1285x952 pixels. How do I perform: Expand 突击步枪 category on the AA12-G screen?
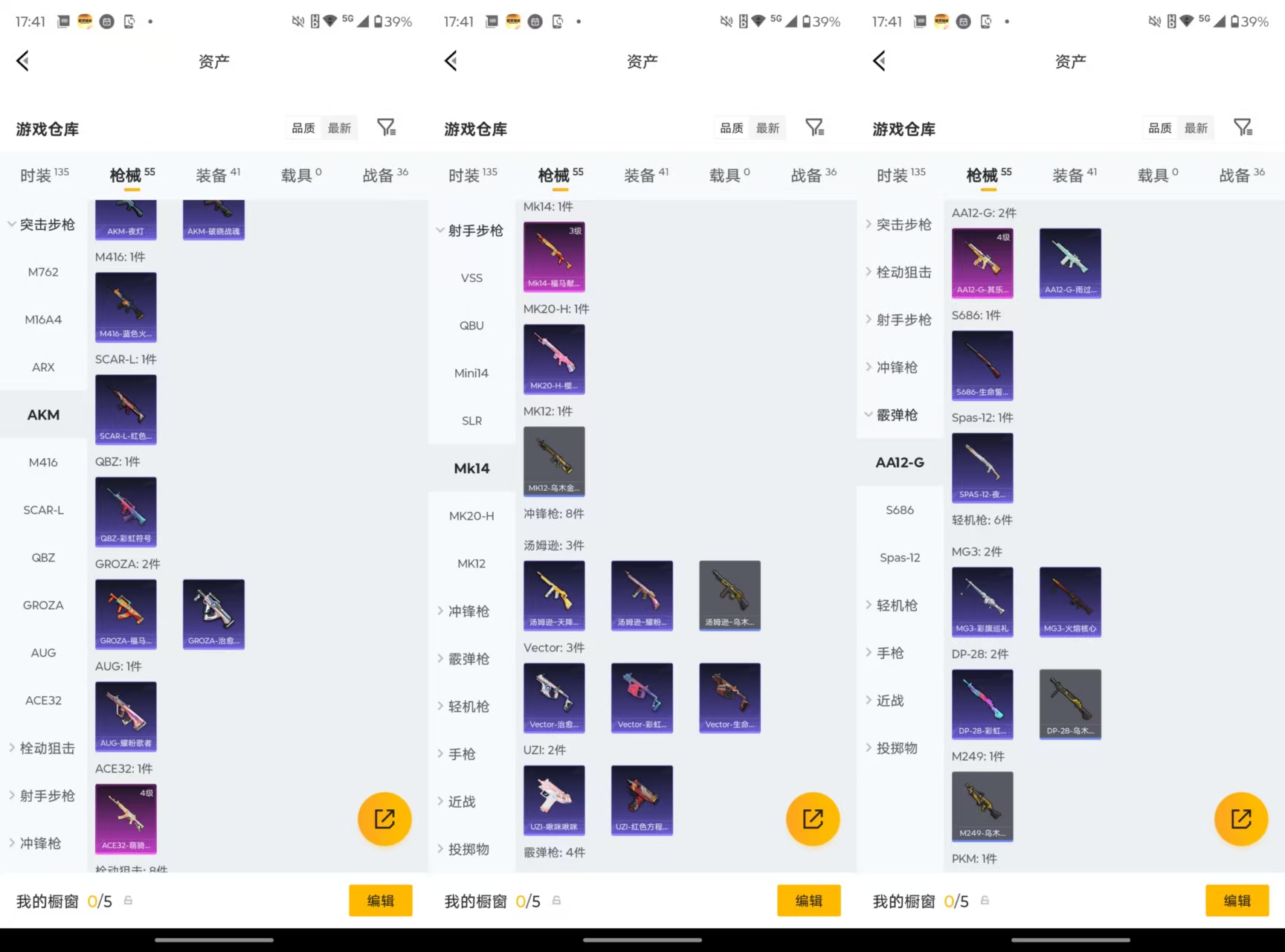[x=900, y=225]
